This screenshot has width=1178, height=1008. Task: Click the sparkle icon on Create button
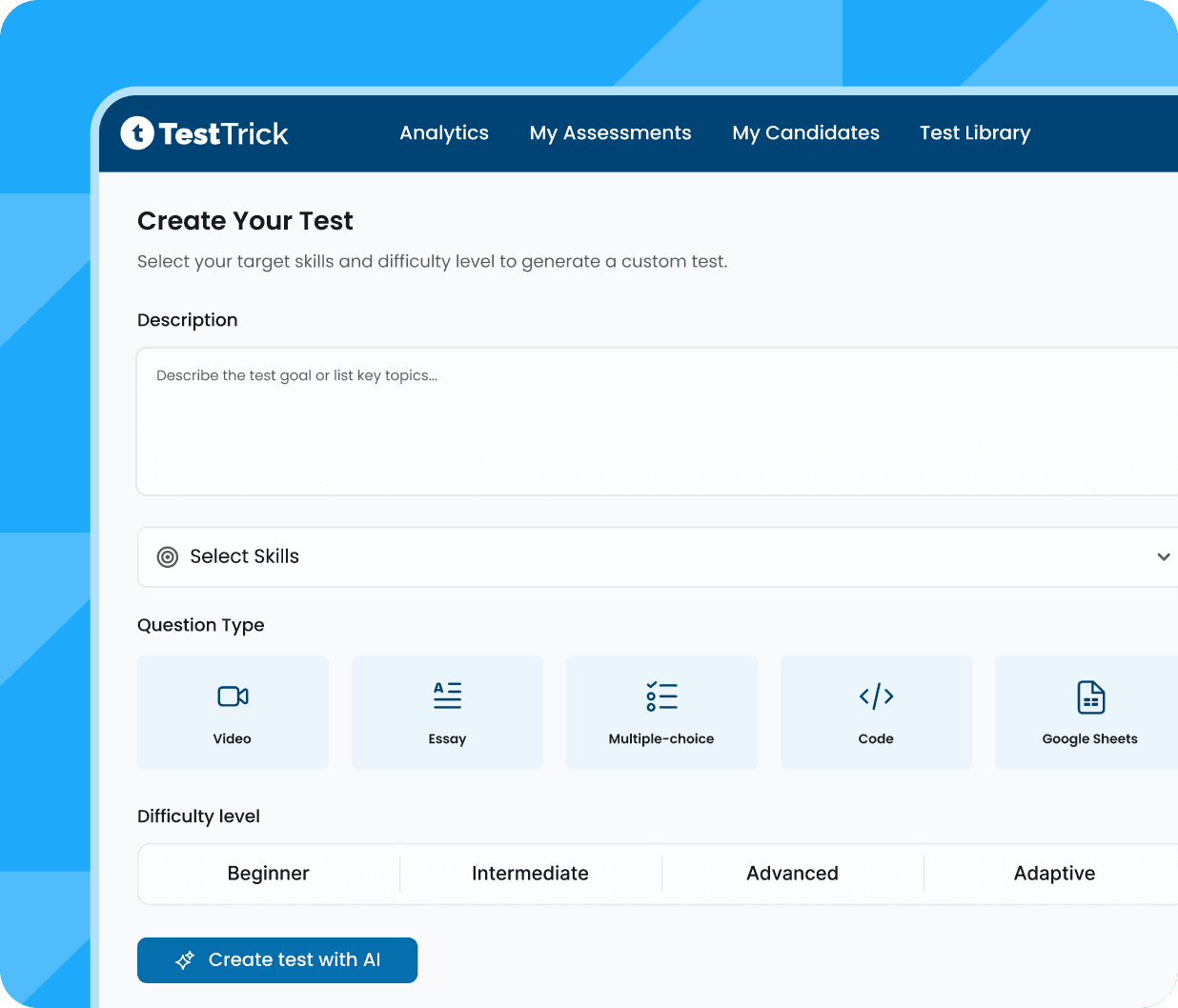point(185,960)
